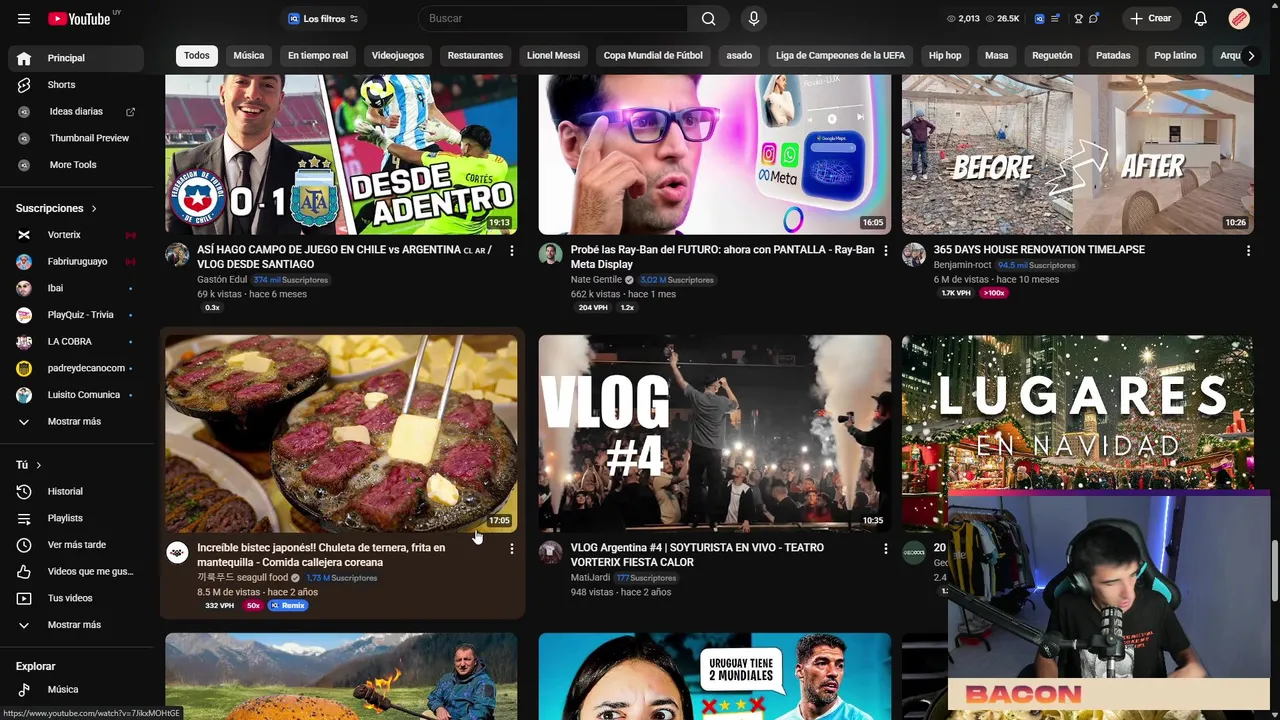1280x720 pixels.
Task: Open the Los filtros dropdown
Action: pos(323,18)
